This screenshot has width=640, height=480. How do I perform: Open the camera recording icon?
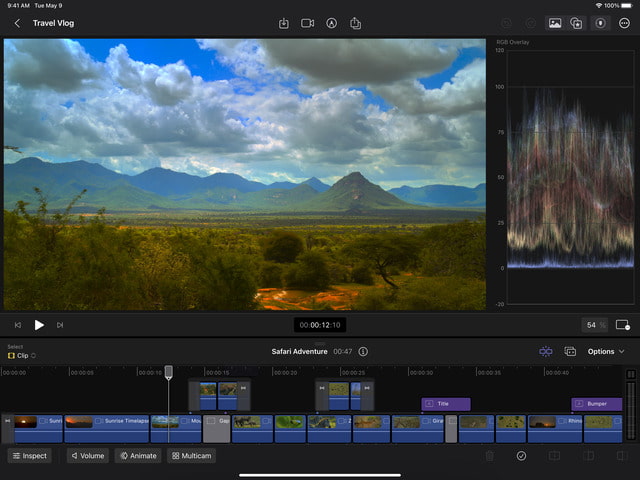(x=308, y=23)
